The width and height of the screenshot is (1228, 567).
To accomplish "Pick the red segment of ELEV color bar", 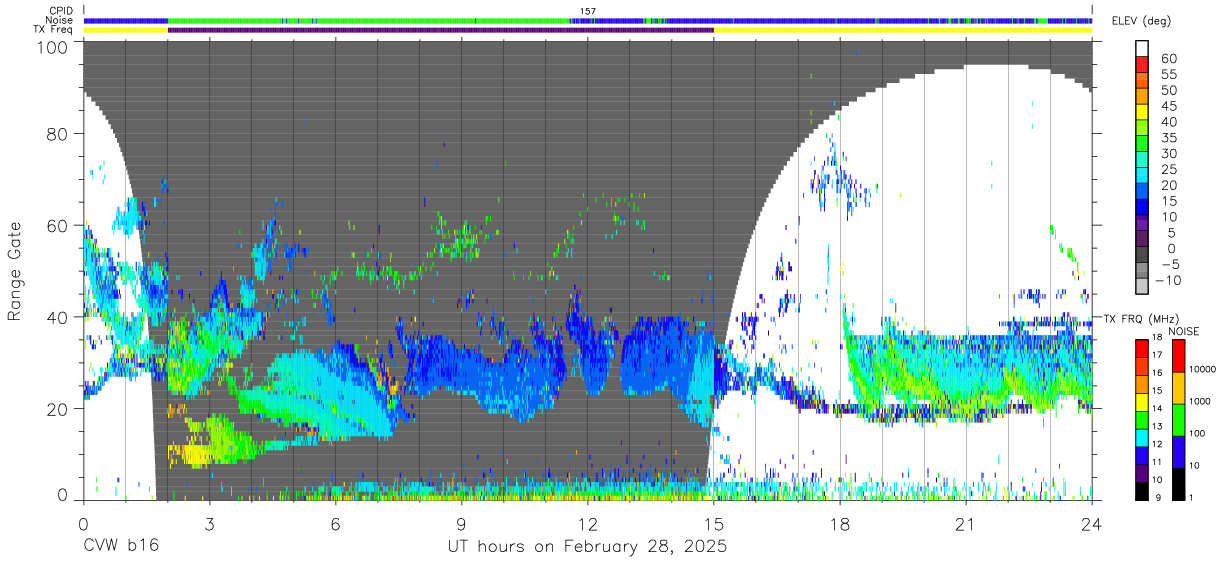I will click(1142, 64).
